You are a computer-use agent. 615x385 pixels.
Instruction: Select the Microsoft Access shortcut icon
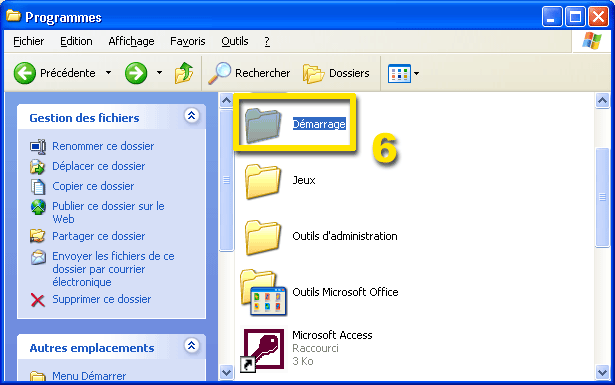click(x=262, y=350)
